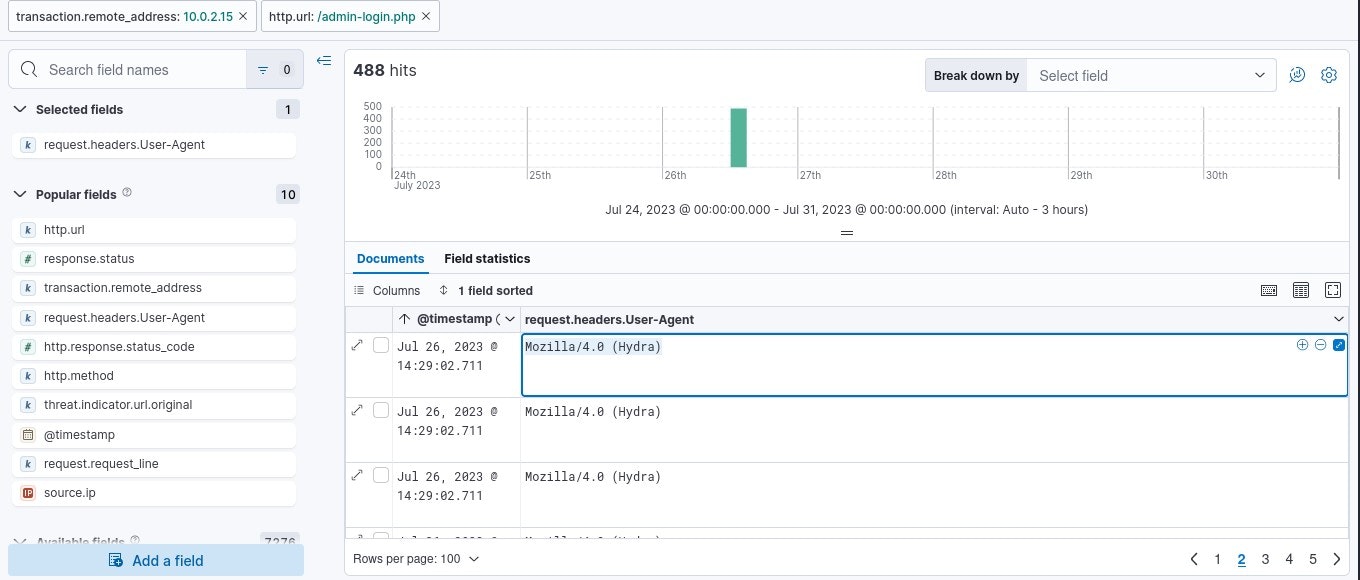Image resolution: width=1360 pixels, height=580 pixels.
Task: Tick the second document row checkbox
Action: tap(381, 410)
